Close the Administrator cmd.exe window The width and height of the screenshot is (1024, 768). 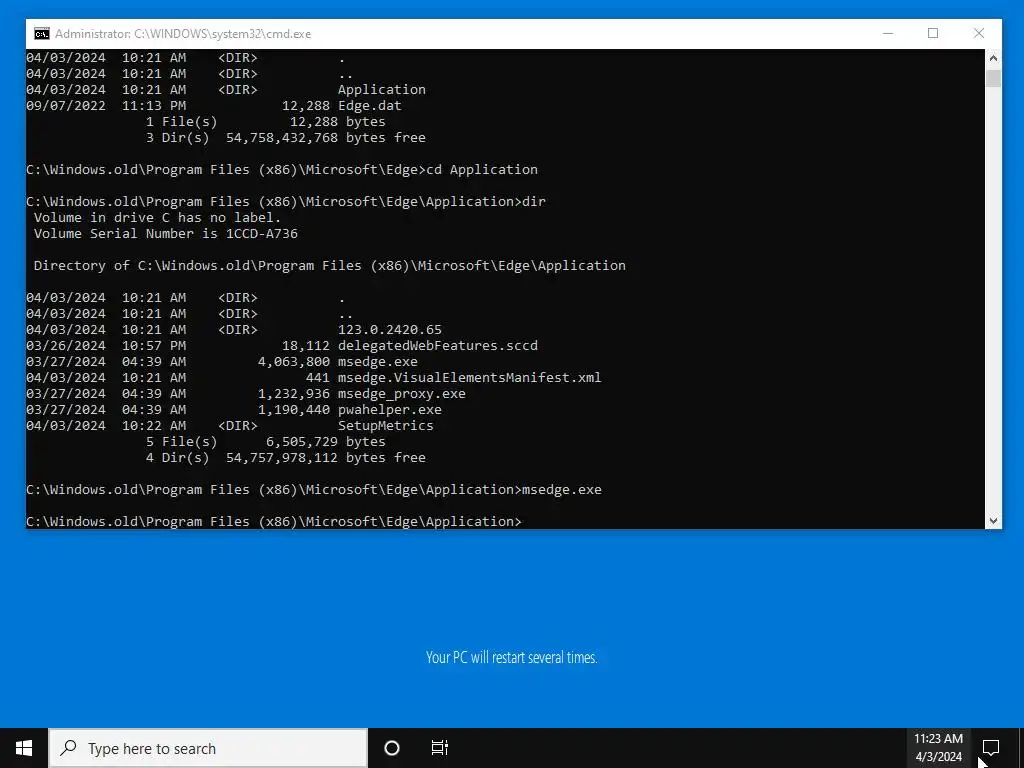click(x=978, y=33)
